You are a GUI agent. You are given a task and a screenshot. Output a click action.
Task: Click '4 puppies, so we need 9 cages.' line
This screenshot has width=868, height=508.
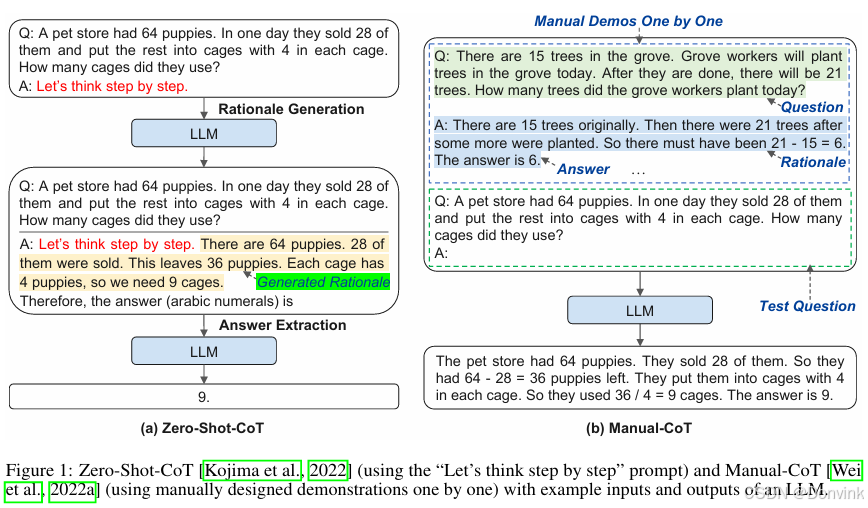click(x=122, y=282)
